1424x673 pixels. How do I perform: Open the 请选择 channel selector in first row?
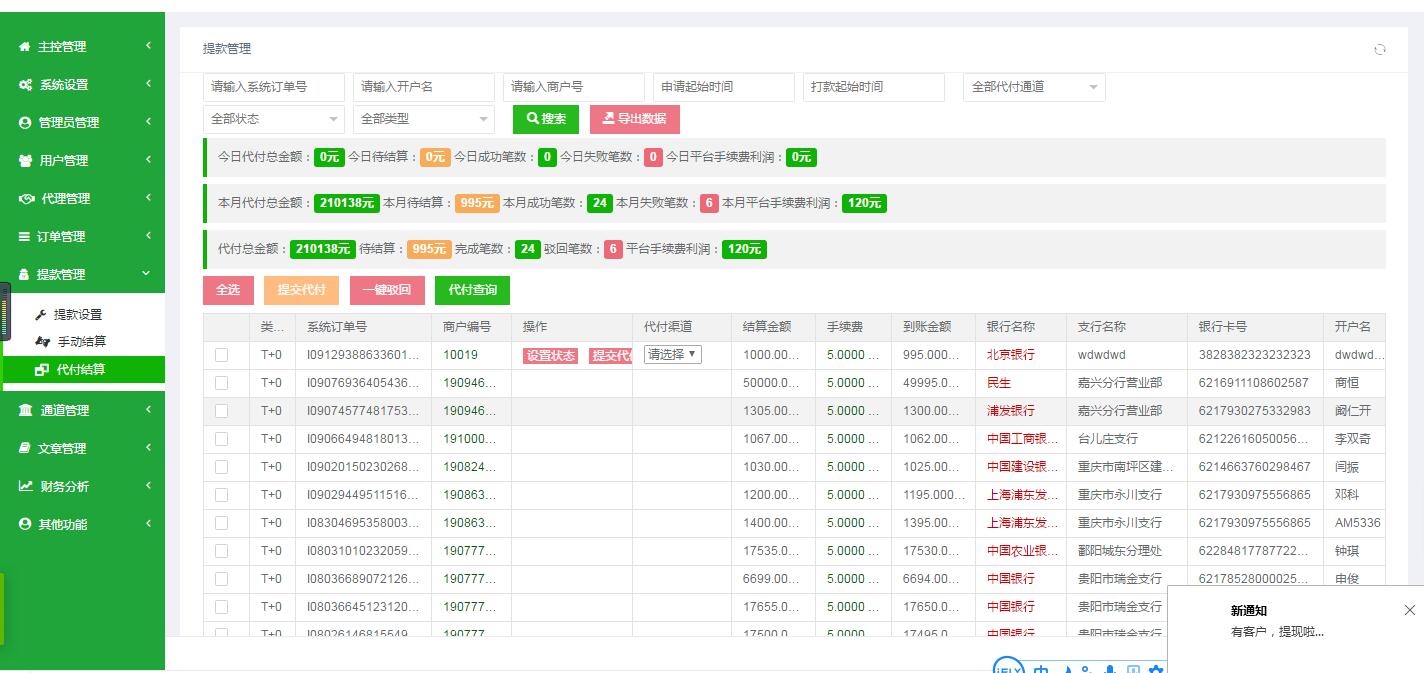673,354
